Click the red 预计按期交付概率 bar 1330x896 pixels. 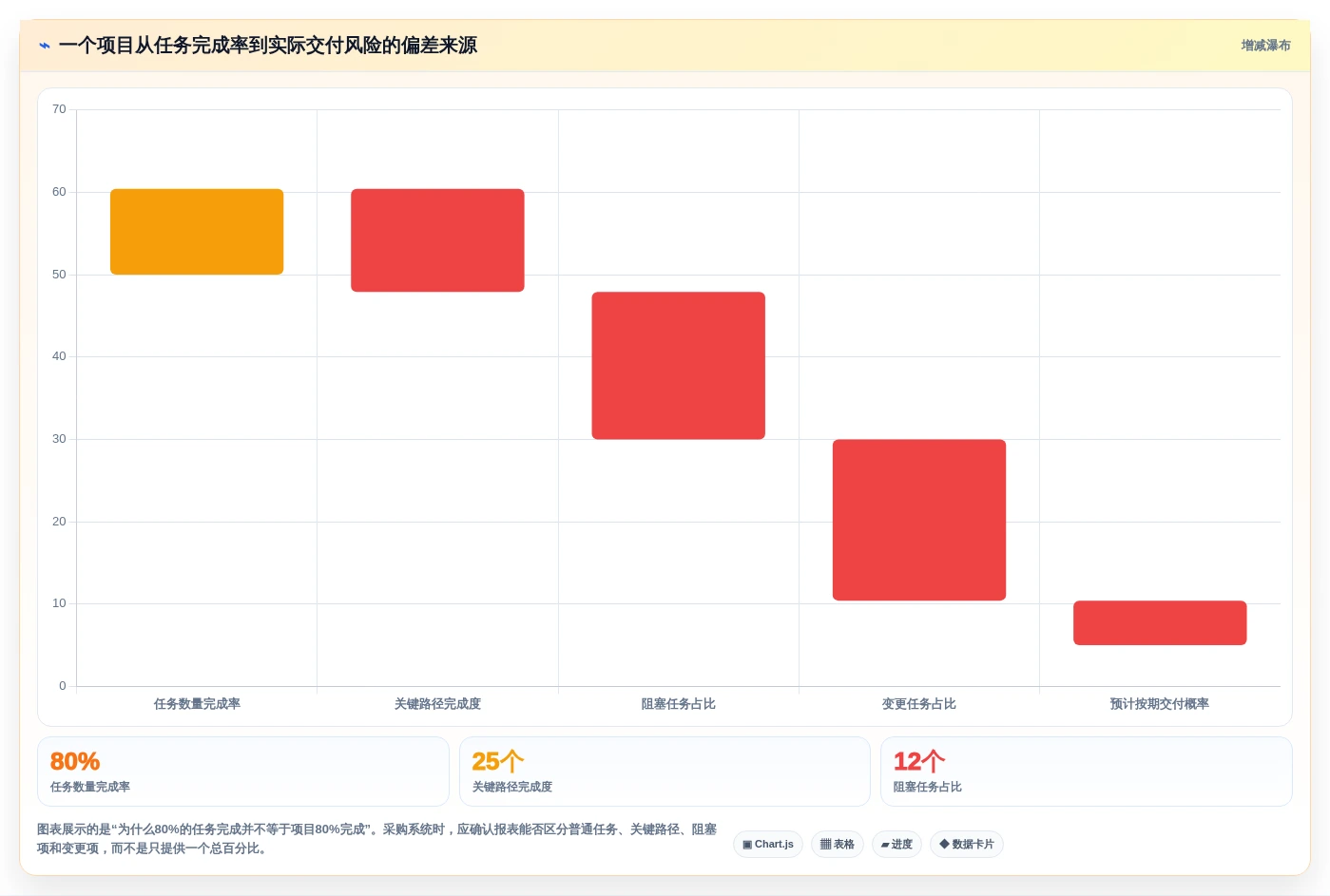tap(1160, 623)
